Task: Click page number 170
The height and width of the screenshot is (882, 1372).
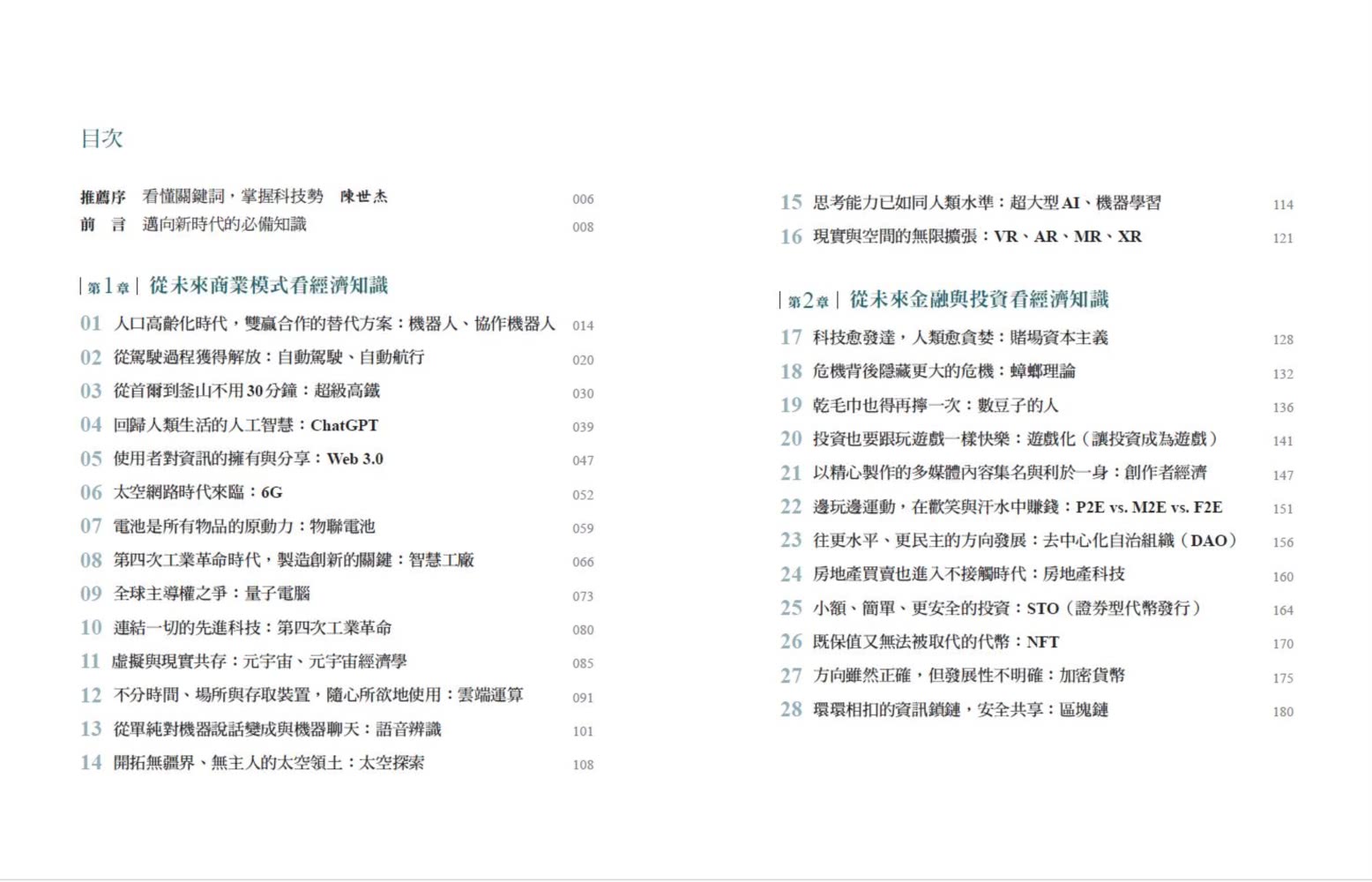Action: click(x=1283, y=644)
